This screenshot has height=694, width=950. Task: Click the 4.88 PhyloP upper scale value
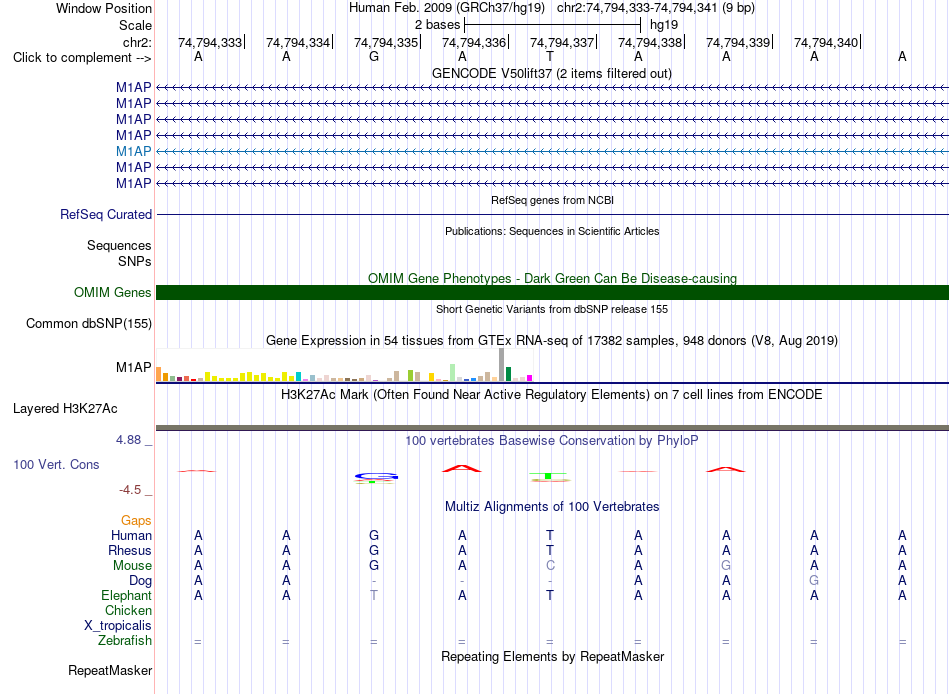128,440
